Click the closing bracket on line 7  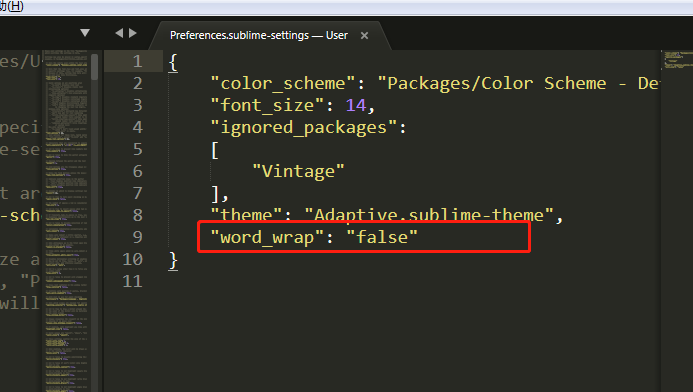(215, 194)
